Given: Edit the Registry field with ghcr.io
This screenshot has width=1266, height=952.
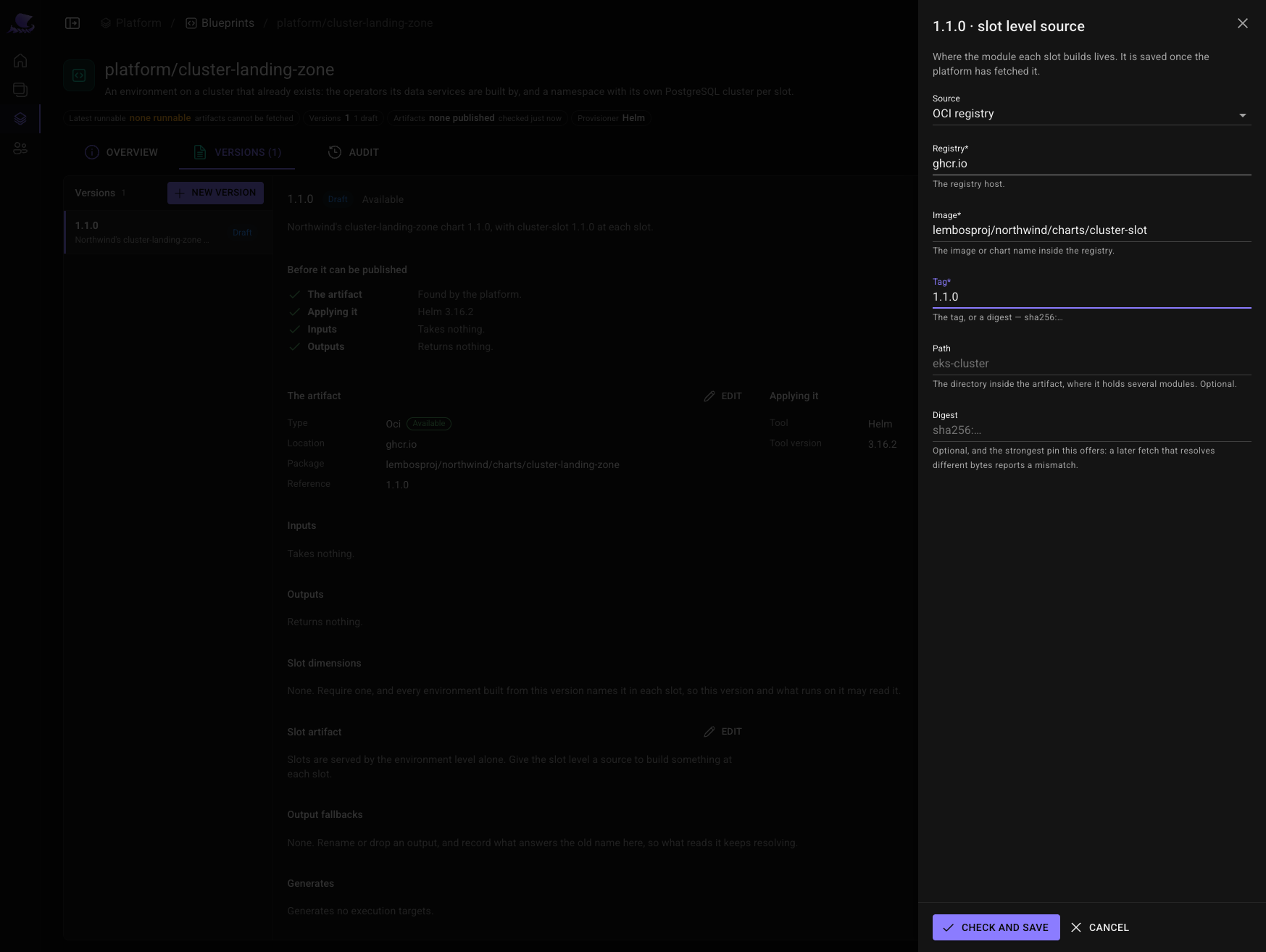Looking at the screenshot, I should [1091, 164].
